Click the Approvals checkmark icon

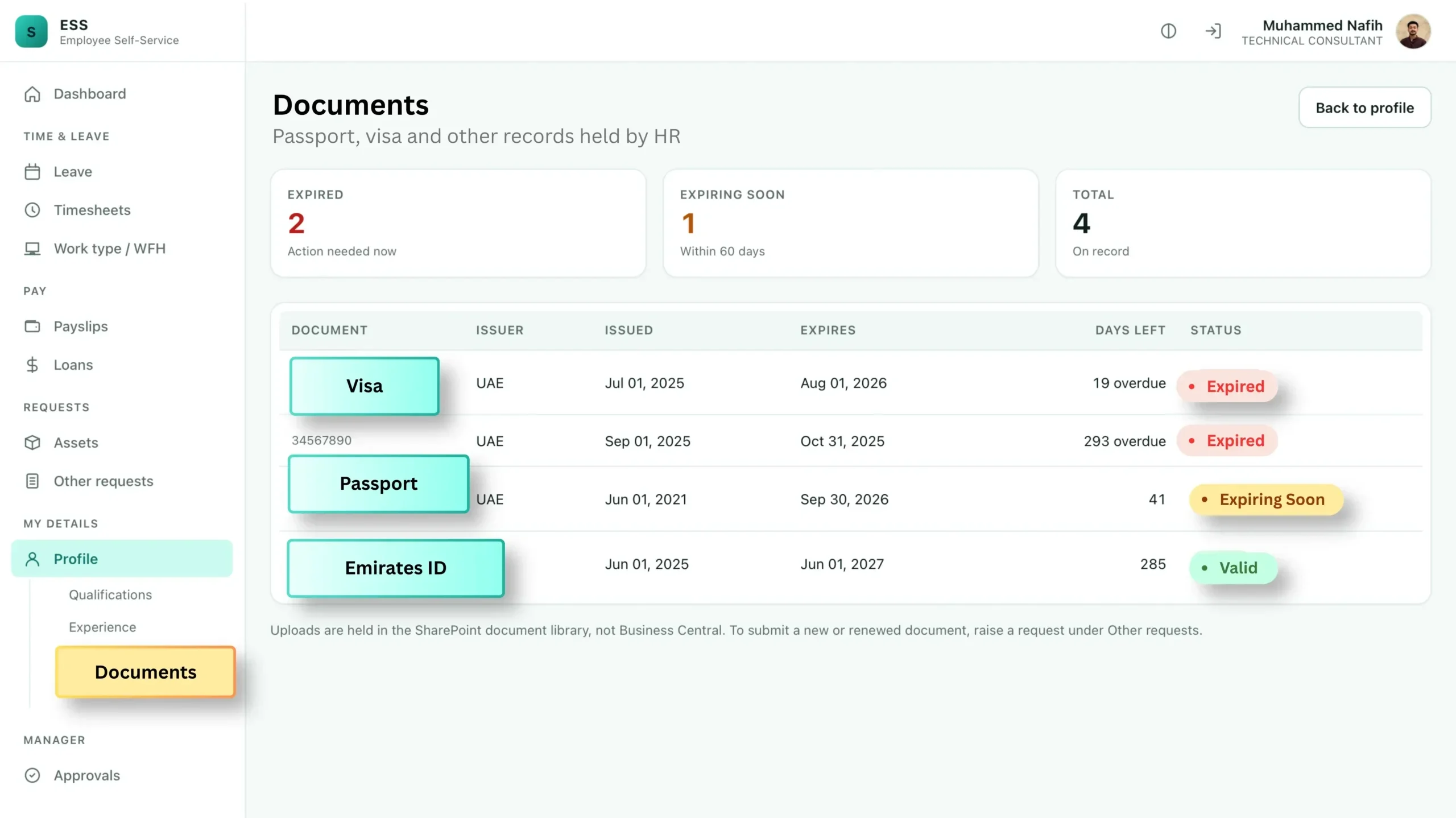[x=32, y=775]
